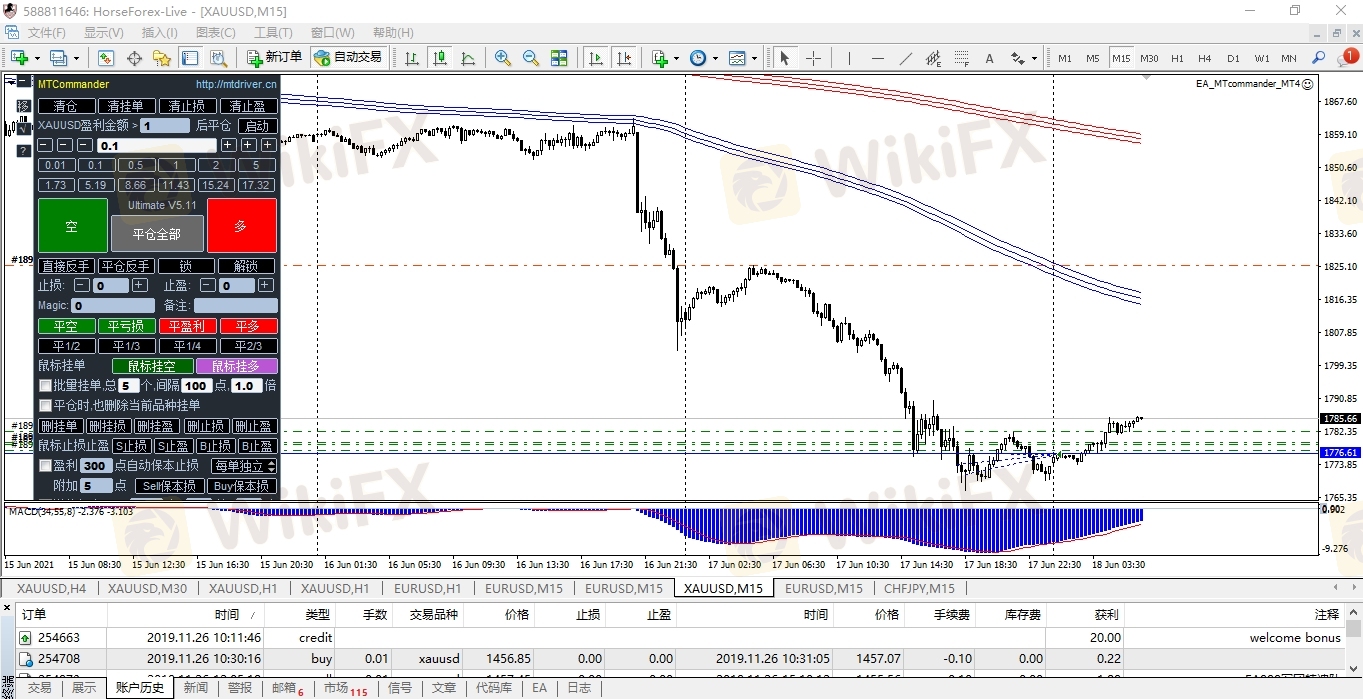Enable the 批量挂单 batch order checkbox
The height and width of the screenshot is (699, 1363).
click(45, 386)
